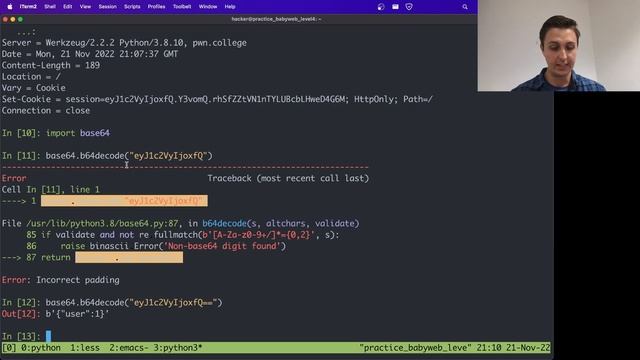Click the Content-Length = 189 line
This screenshot has height=360, width=640.
coord(51,65)
